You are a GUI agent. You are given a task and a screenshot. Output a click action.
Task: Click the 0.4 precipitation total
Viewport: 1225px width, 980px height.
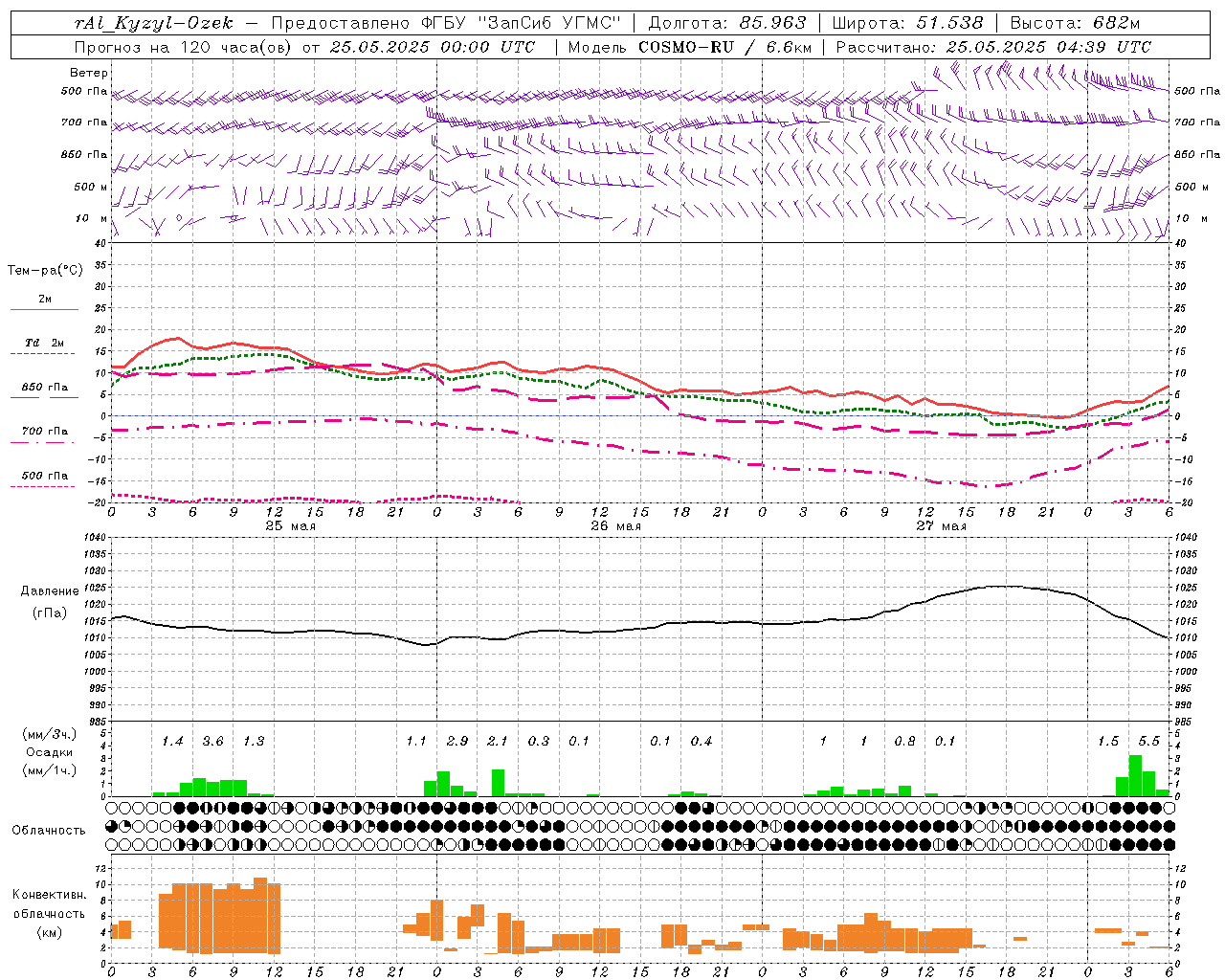coord(702,742)
